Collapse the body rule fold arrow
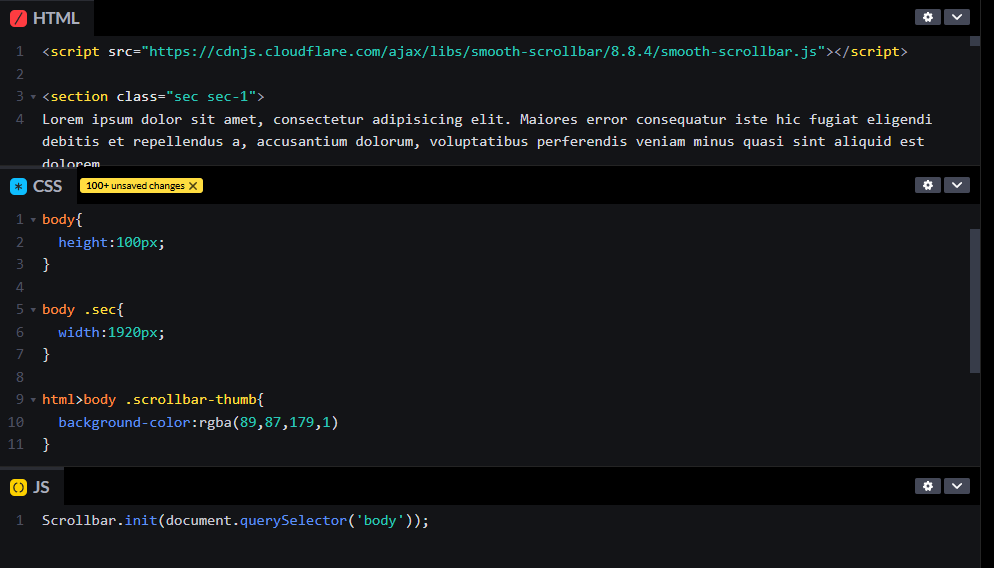Viewport: 994px width, 568px height. [x=33, y=220]
